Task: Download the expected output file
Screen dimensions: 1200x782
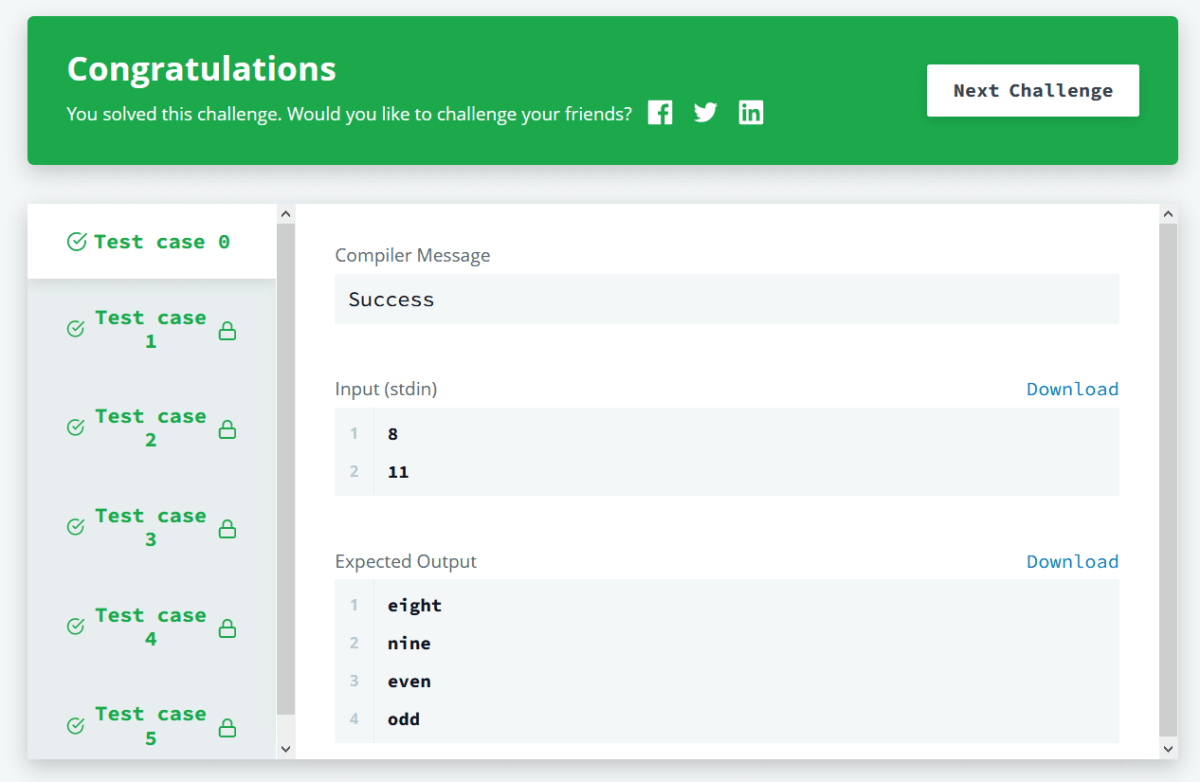Action: [1072, 561]
